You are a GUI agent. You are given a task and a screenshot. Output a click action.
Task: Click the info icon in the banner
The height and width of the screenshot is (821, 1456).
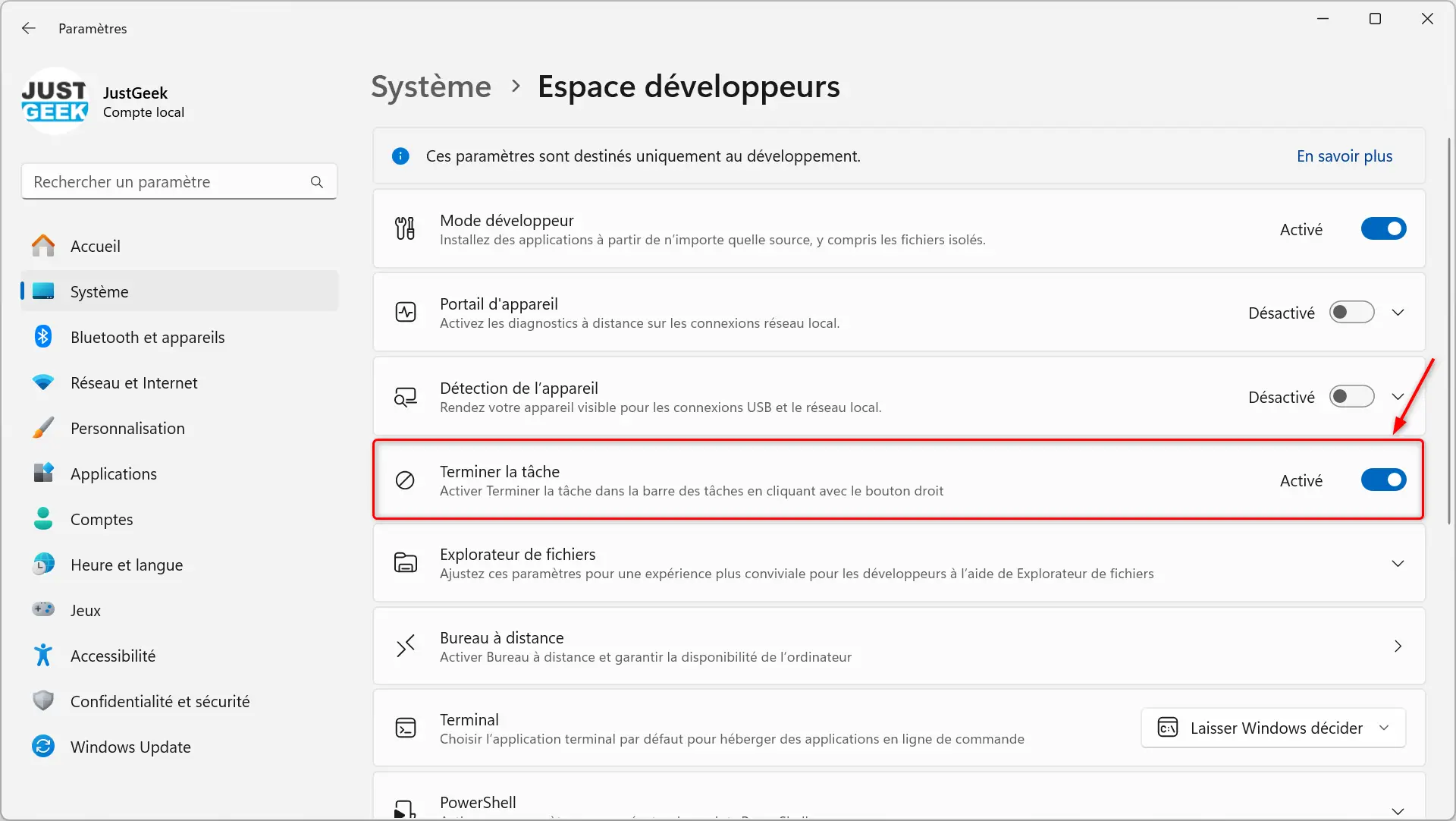coord(400,156)
